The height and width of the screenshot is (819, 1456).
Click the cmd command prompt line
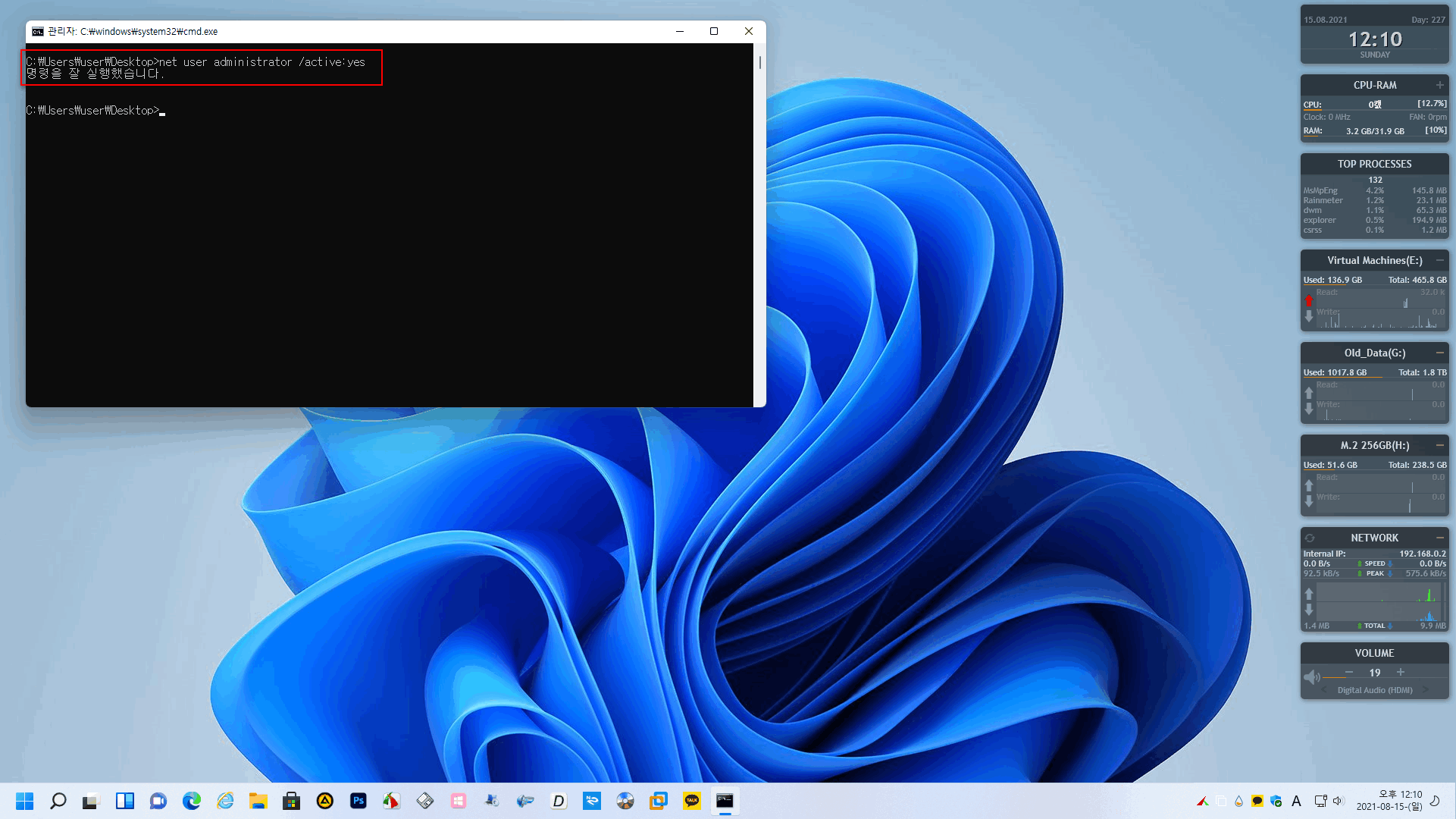[x=96, y=111]
